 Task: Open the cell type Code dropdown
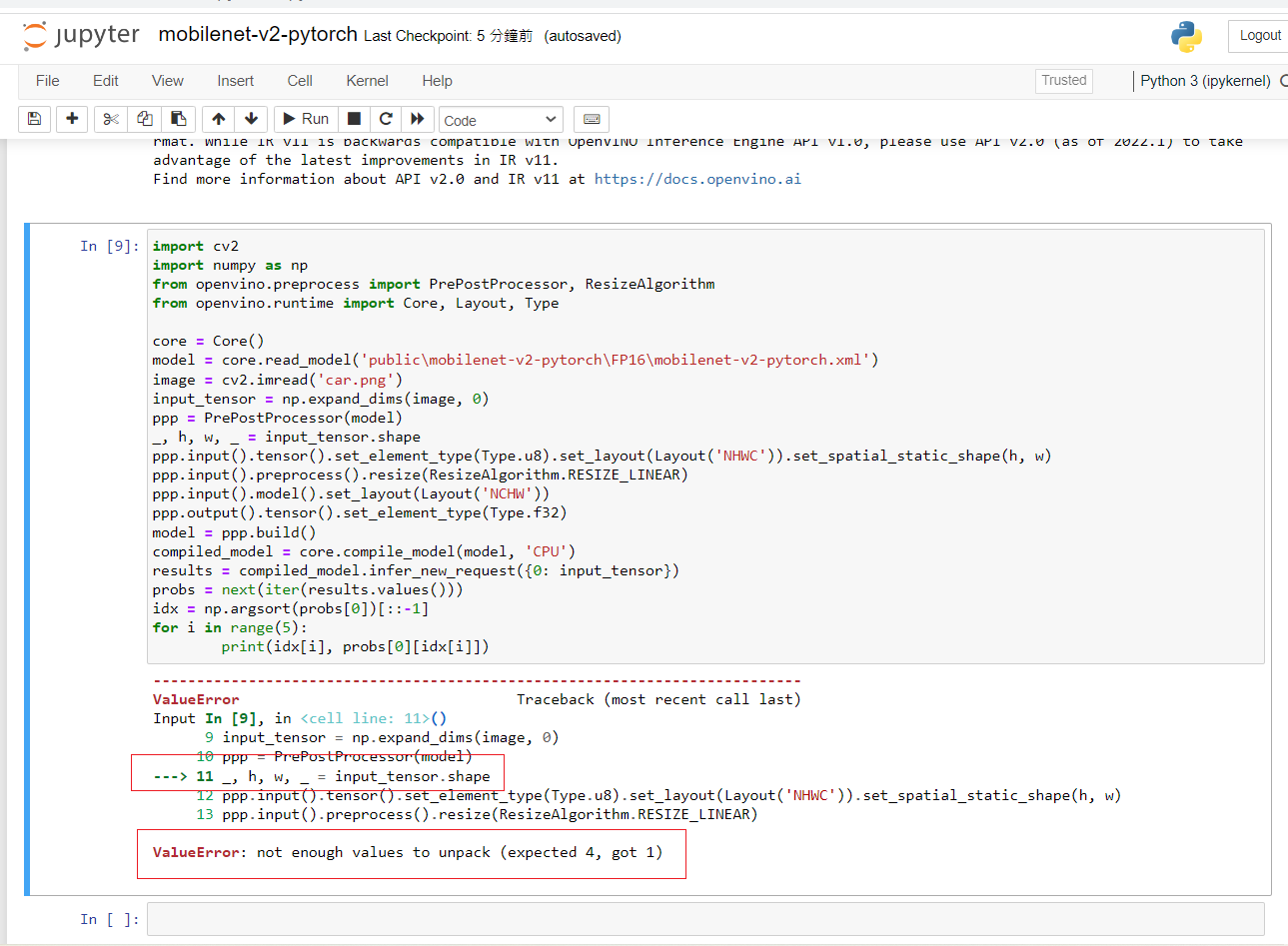pyautogui.click(x=502, y=120)
